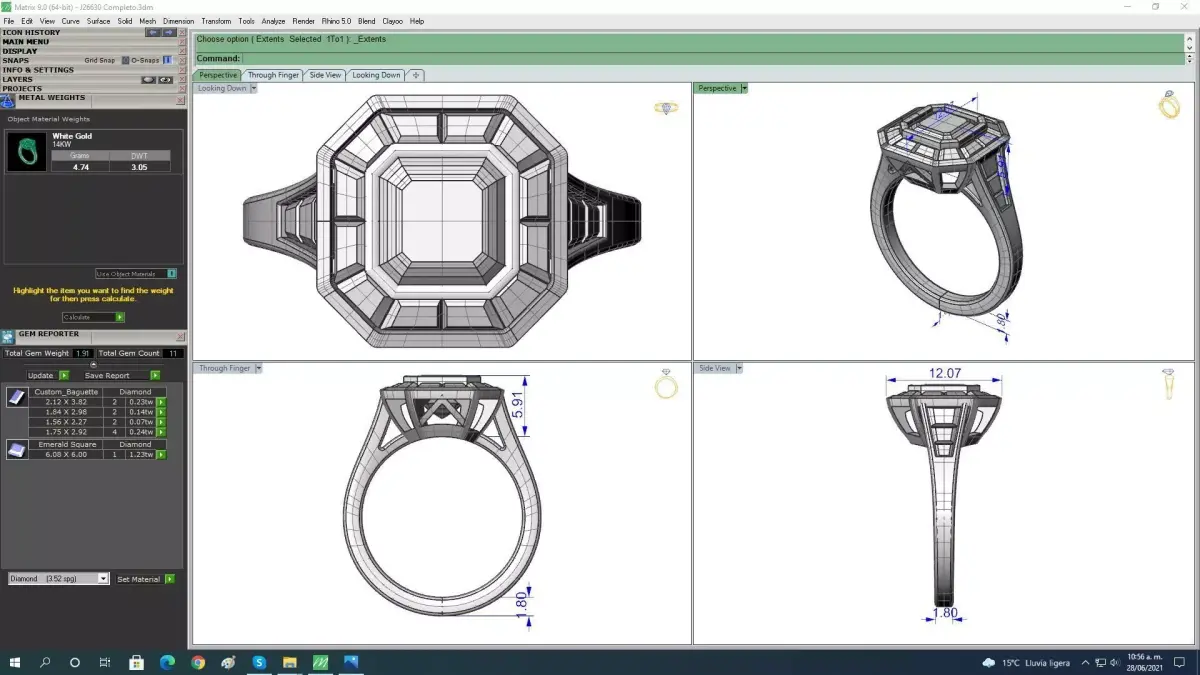Click the Icon History back arrow
Viewport: 1200px width, 675px height.
click(x=153, y=32)
